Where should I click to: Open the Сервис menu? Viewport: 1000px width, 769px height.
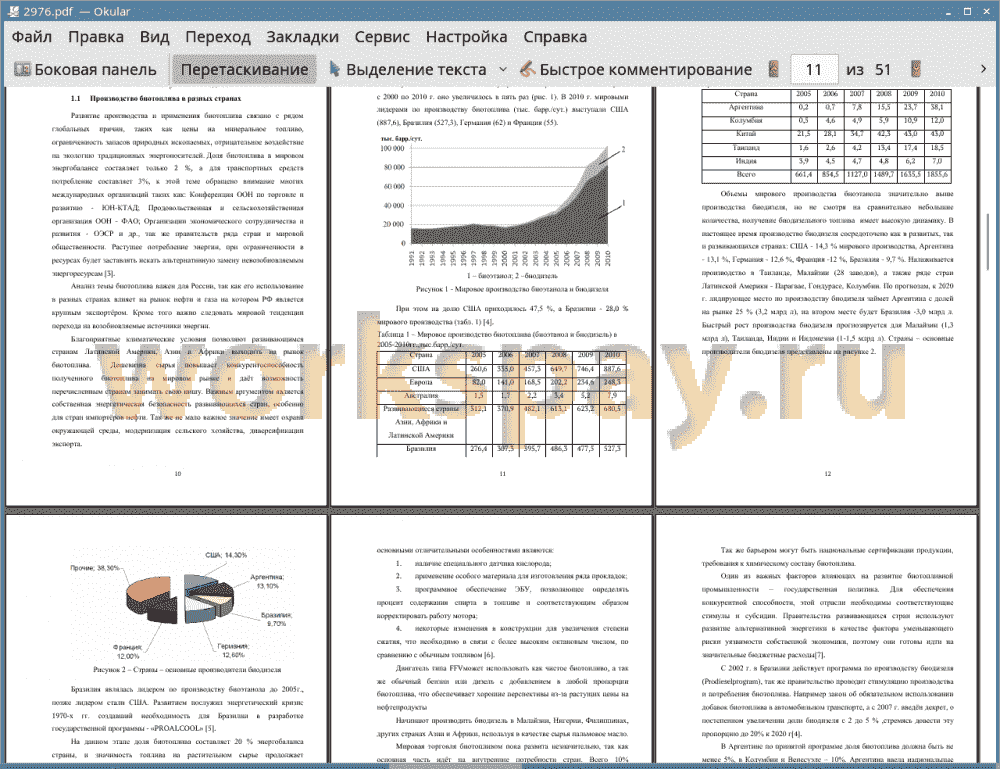click(382, 37)
